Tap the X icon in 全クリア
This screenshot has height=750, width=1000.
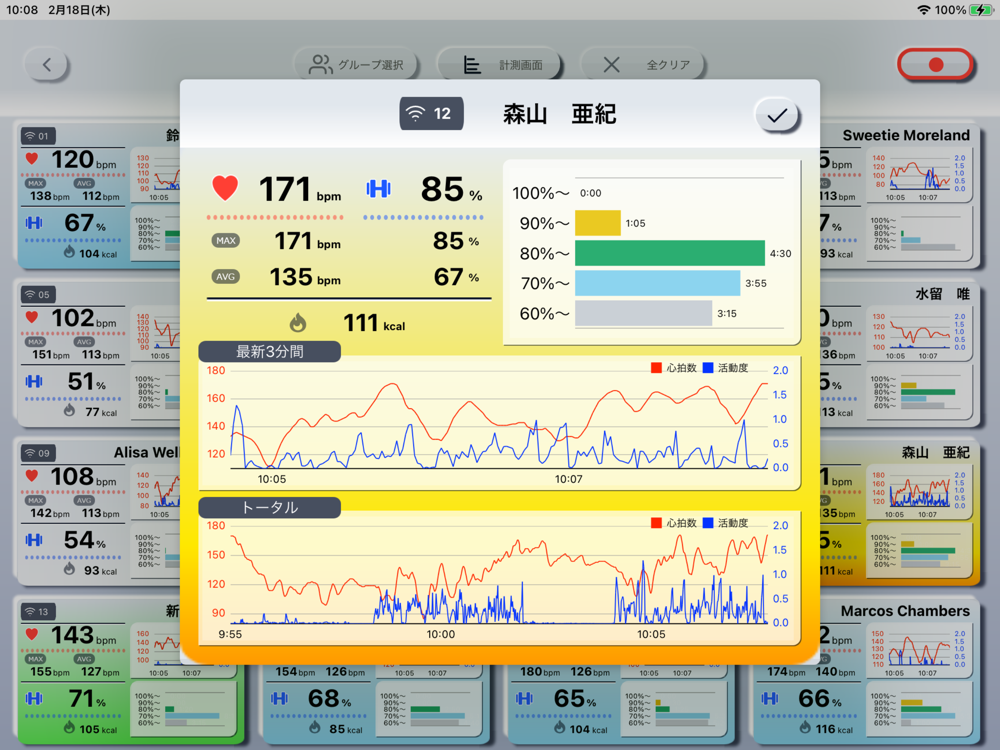tap(612, 65)
